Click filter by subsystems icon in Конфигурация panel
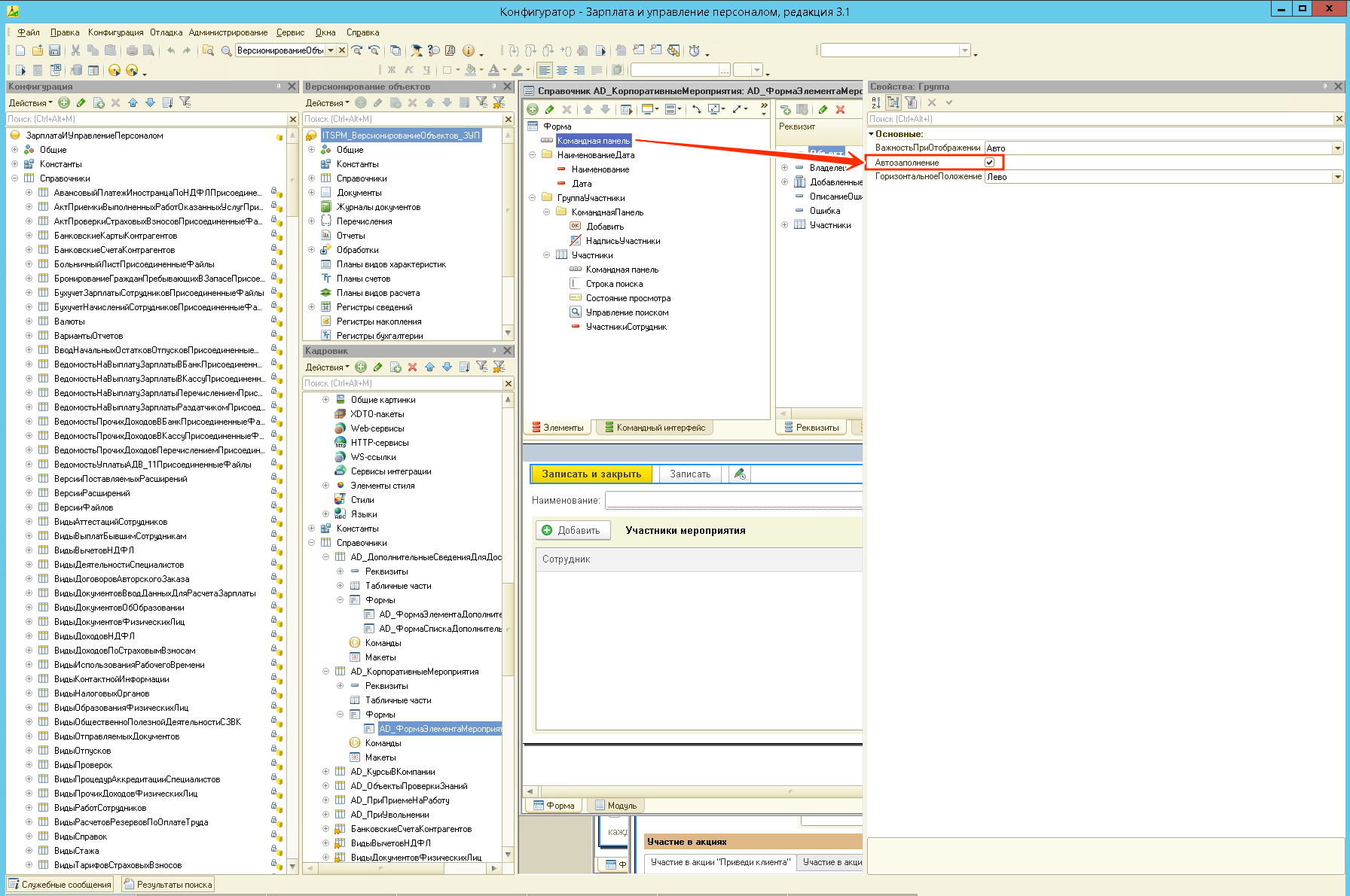Viewport: 1350px width, 896px height. 185,102
